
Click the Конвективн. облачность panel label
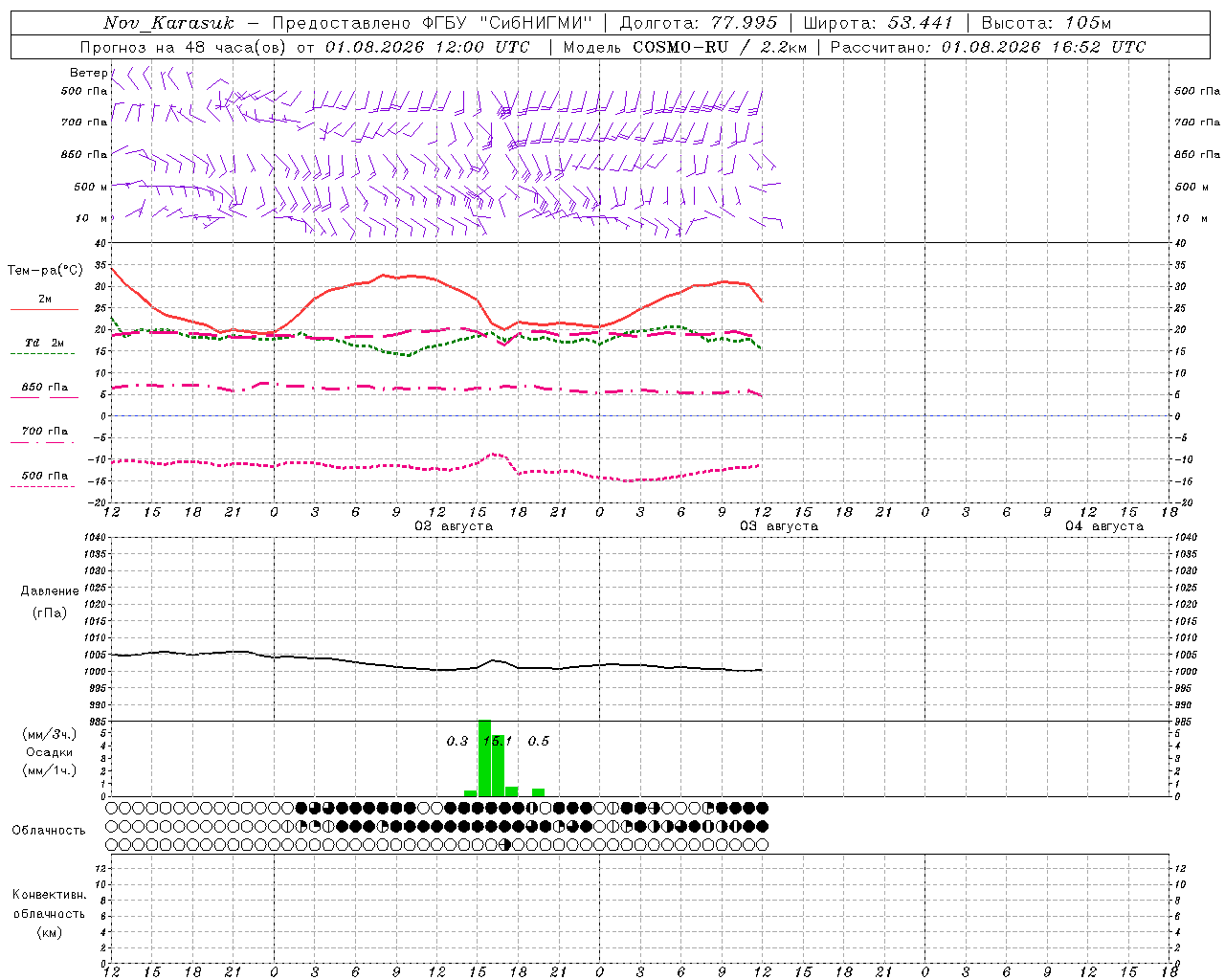pos(49,913)
